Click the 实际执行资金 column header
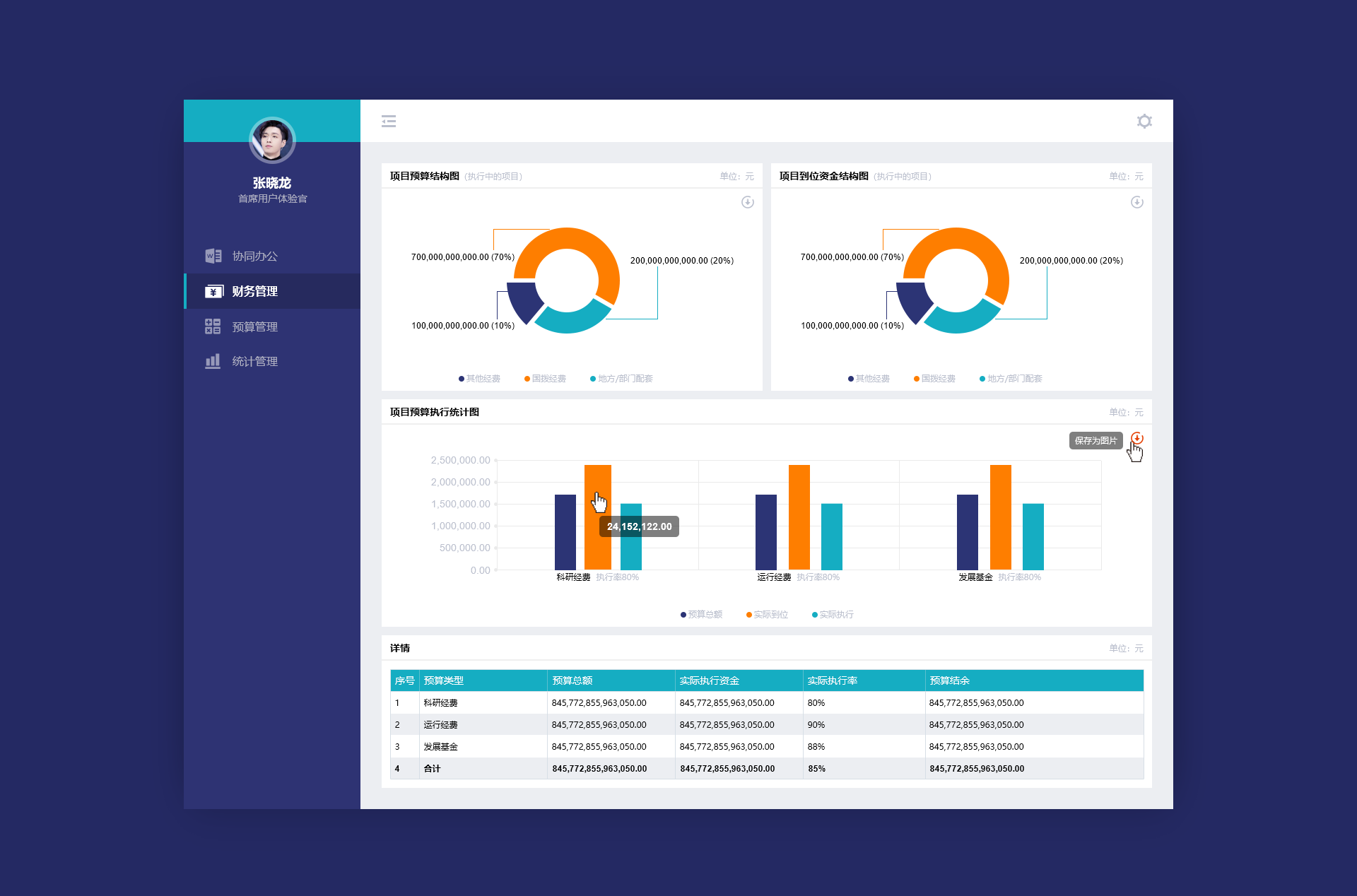1357x896 pixels. coord(739,680)
